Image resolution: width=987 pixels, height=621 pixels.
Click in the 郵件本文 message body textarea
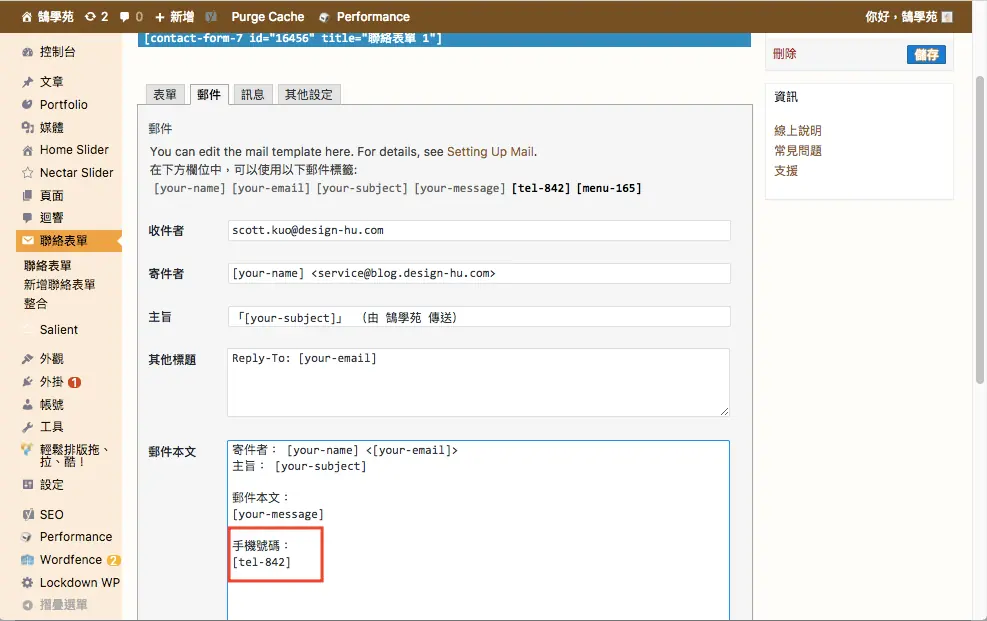pos(478,530)
